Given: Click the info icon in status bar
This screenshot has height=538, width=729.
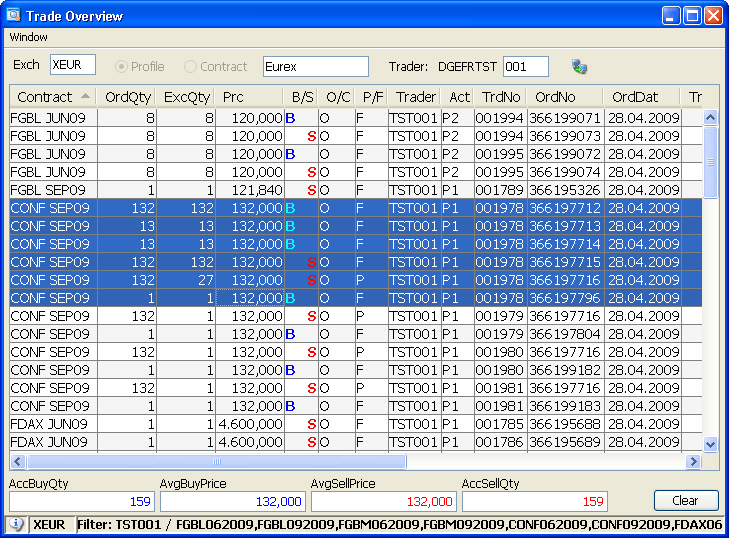Looking at the screenshot, I should coord(15,524).
